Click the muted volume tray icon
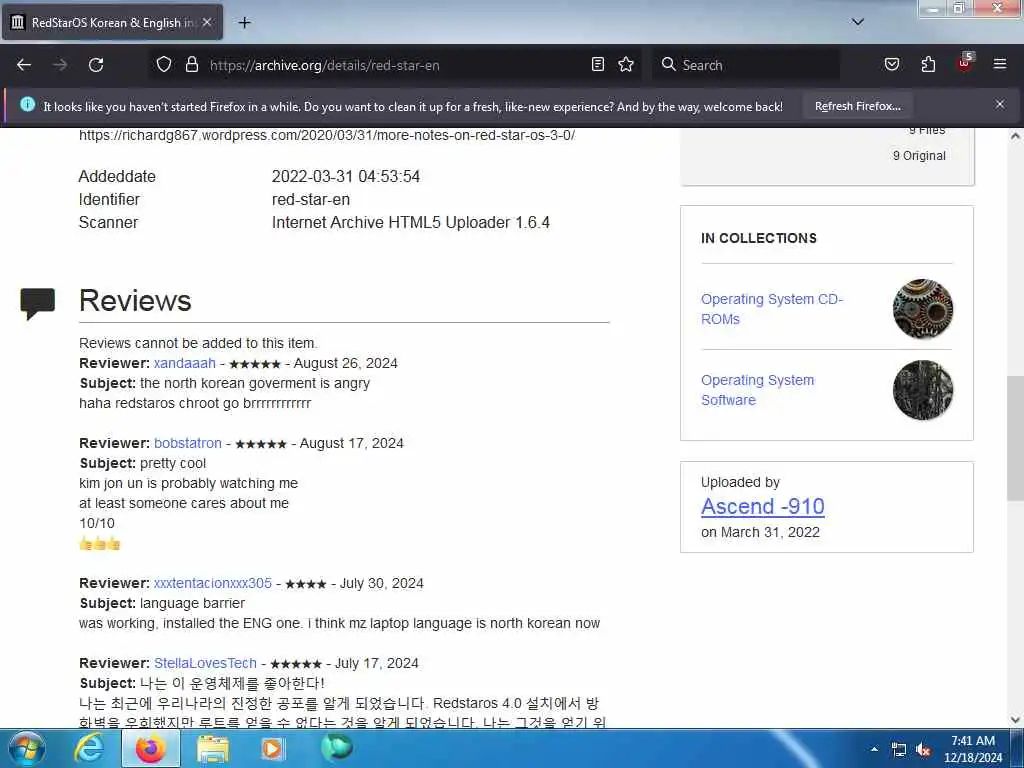1024x768 pixels. point(923,750)
